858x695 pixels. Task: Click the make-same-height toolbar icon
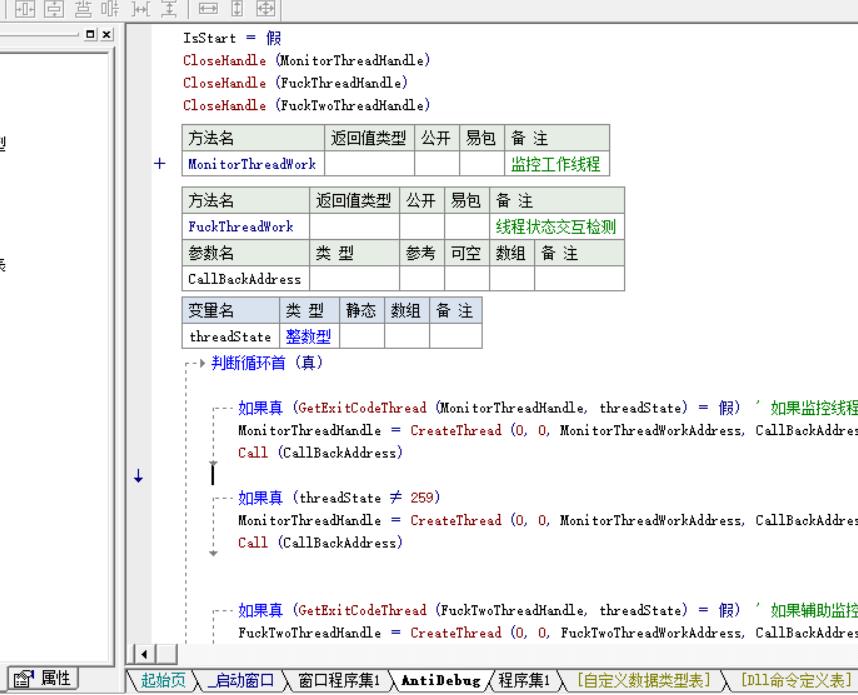click(237, 8)
